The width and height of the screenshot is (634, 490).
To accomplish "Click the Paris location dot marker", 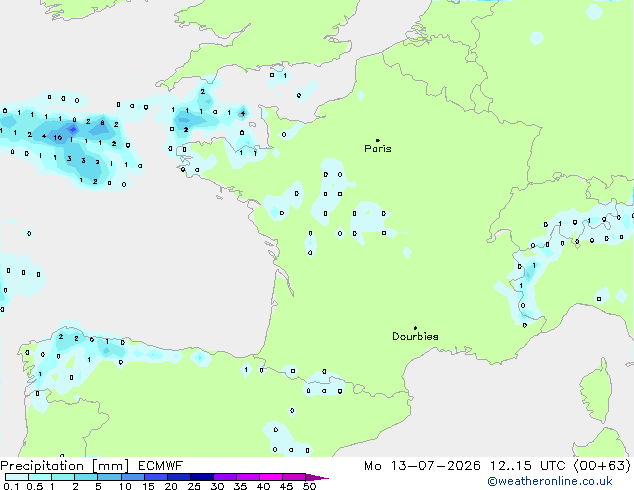I will (378, 140).
